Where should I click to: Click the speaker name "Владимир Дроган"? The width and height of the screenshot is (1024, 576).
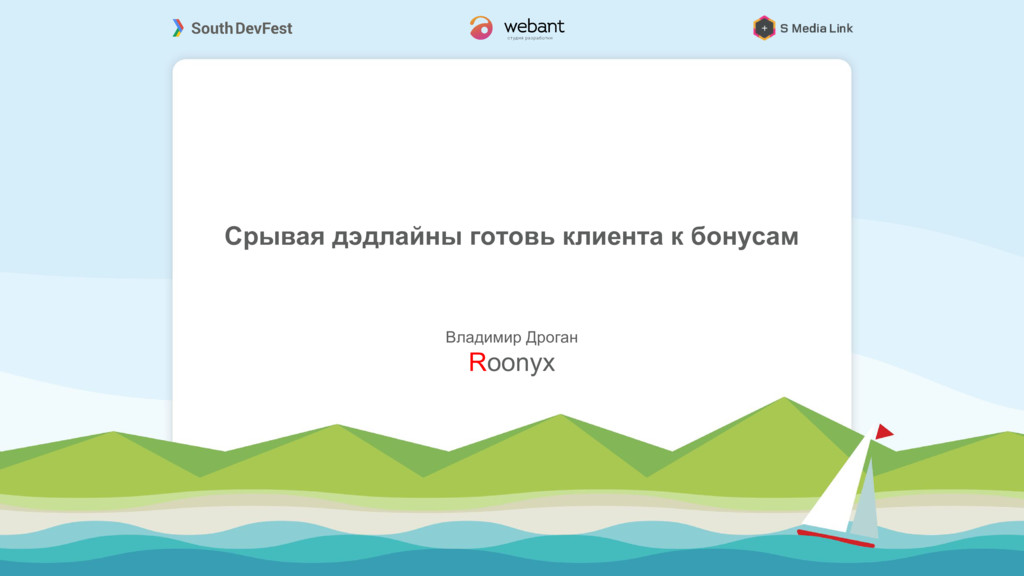(511, 337)
